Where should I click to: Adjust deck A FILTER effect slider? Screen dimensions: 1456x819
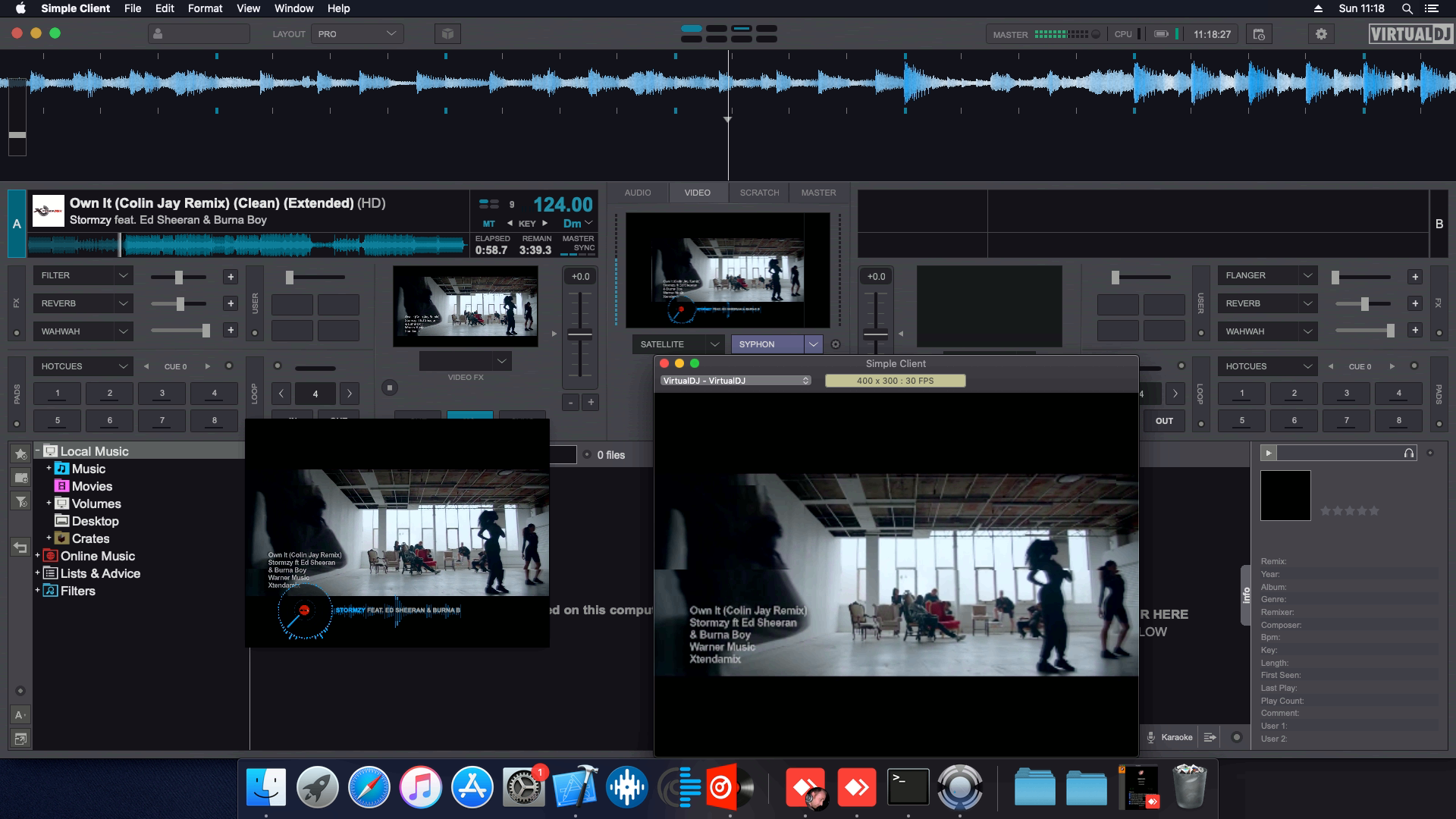(179, 278)
